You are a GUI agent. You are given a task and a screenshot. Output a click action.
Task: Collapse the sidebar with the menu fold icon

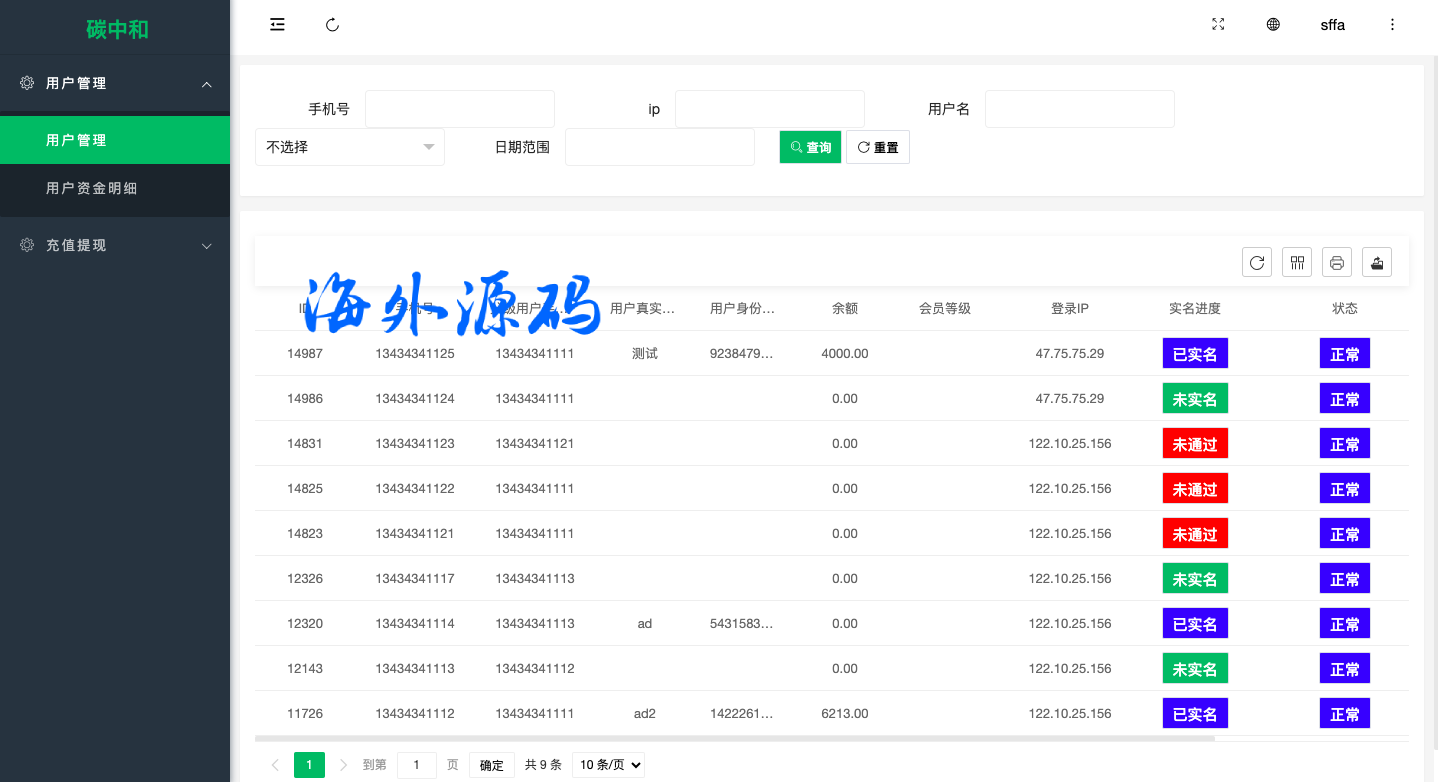pyautogui.click(x=277, y=25)
